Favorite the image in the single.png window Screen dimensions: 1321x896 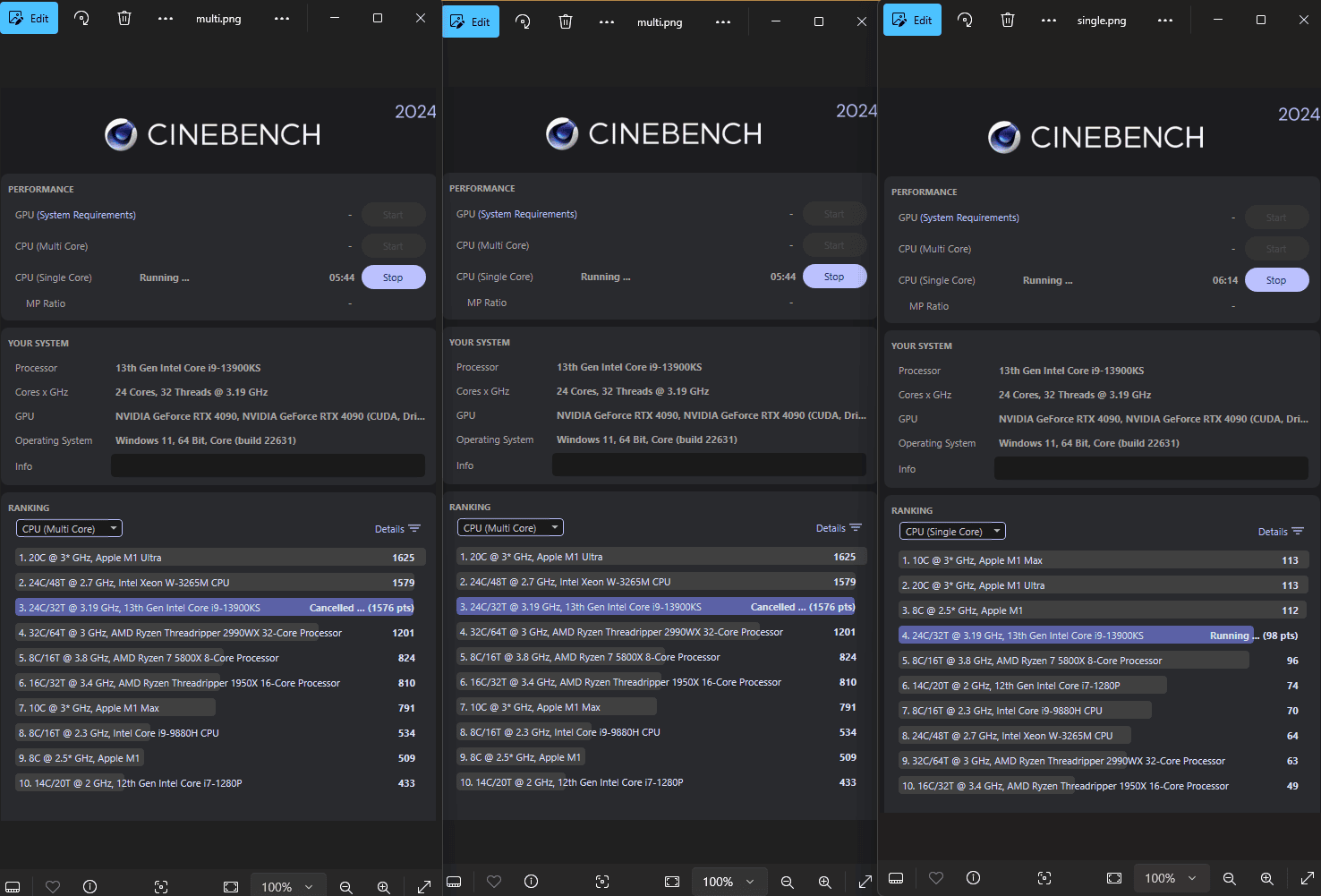936,878
